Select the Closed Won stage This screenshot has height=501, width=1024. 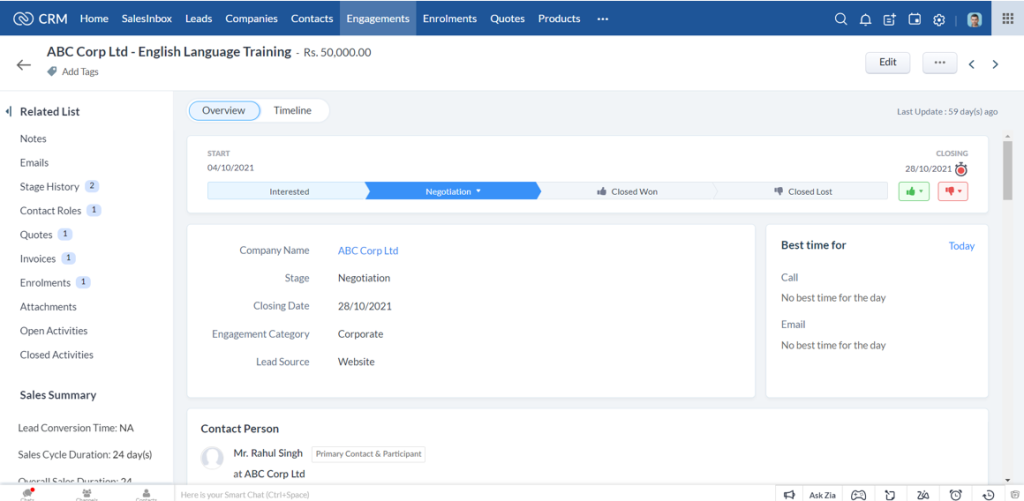point(628,191)
